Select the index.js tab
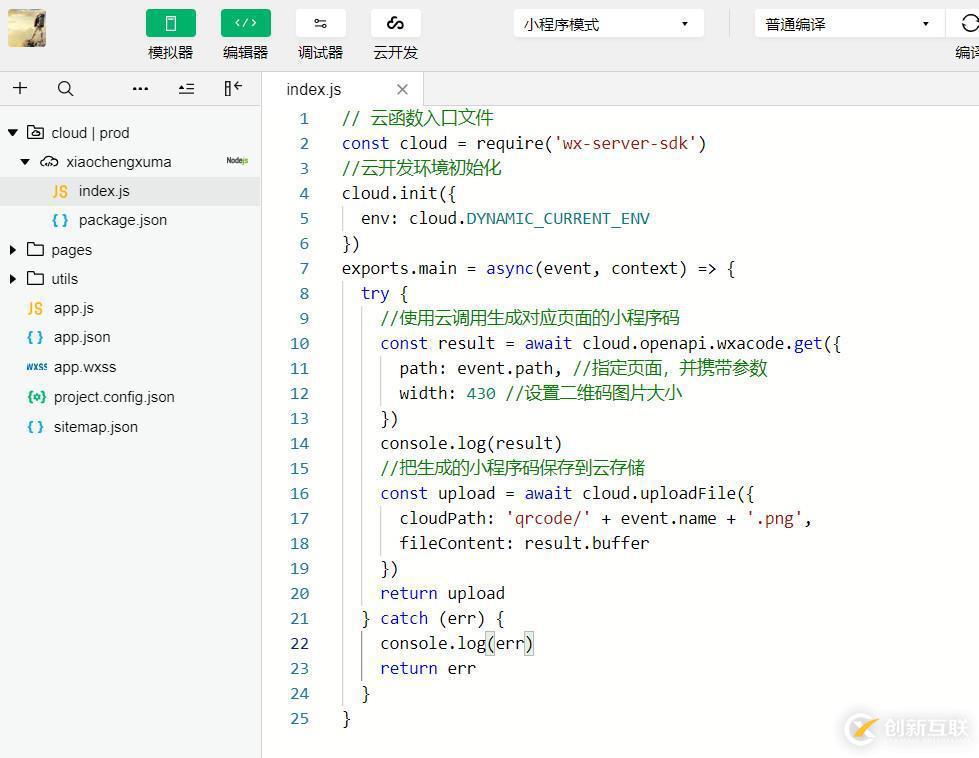 313,89
